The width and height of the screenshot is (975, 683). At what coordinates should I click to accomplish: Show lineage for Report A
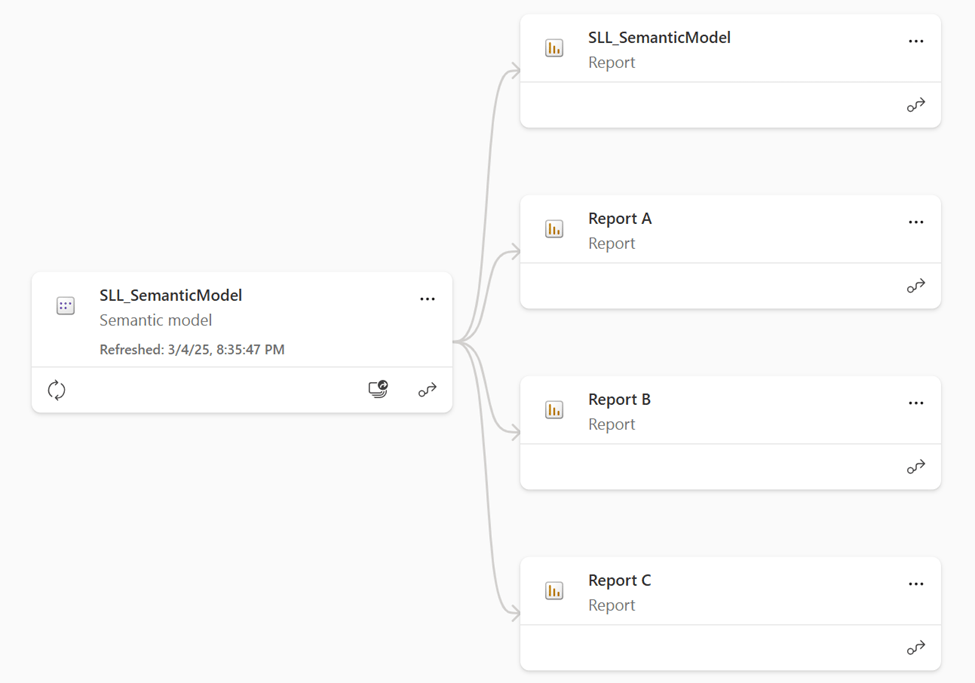[x=915, y=286]
